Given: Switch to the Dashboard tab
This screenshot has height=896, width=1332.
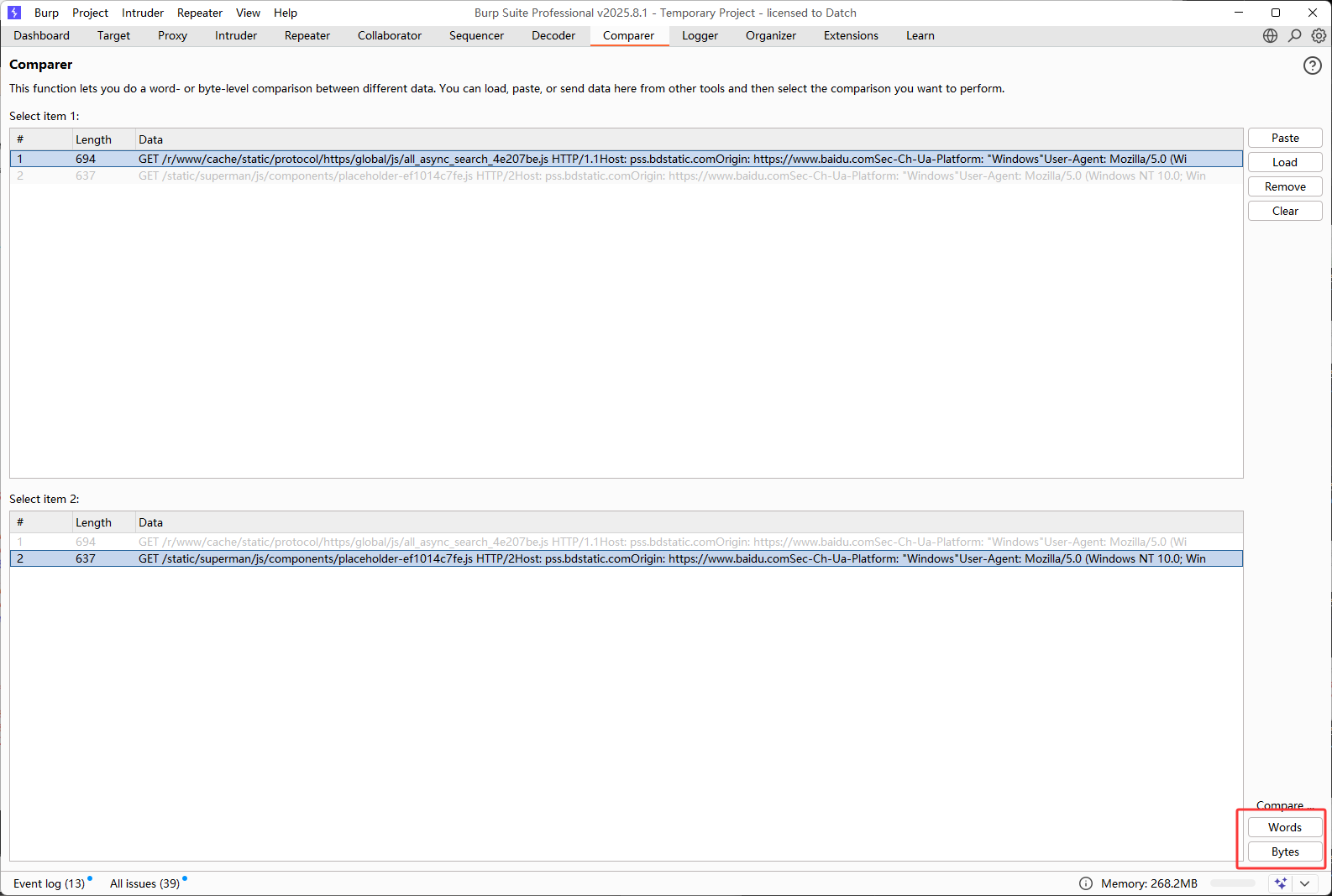Looking at the screenshot, I should pyautogui.click(x=41, y=35).
